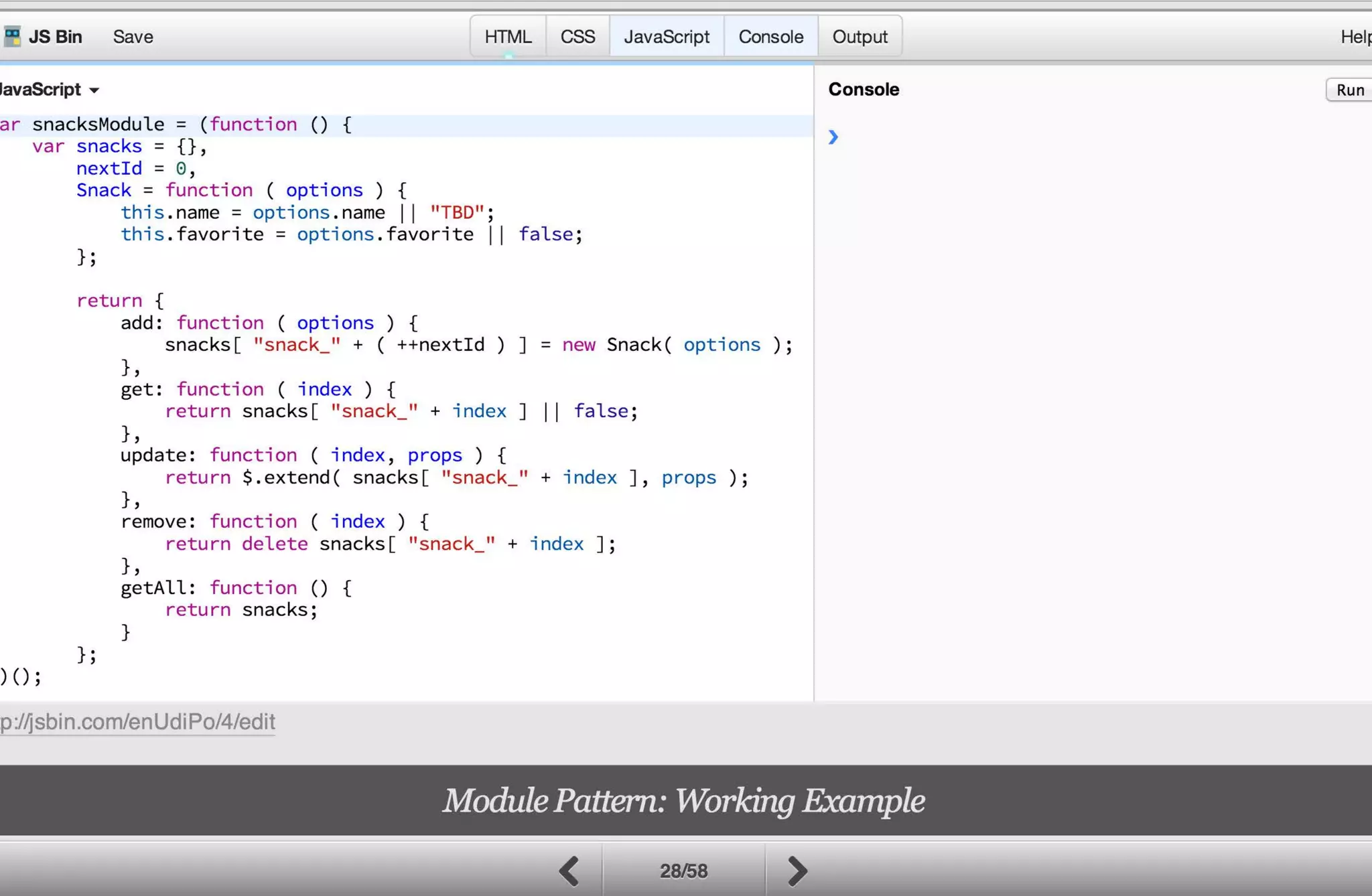Click the 'Module Pattern: Working Example' caption
Screen dimensions: 1372x896
(x=683, y=801)
